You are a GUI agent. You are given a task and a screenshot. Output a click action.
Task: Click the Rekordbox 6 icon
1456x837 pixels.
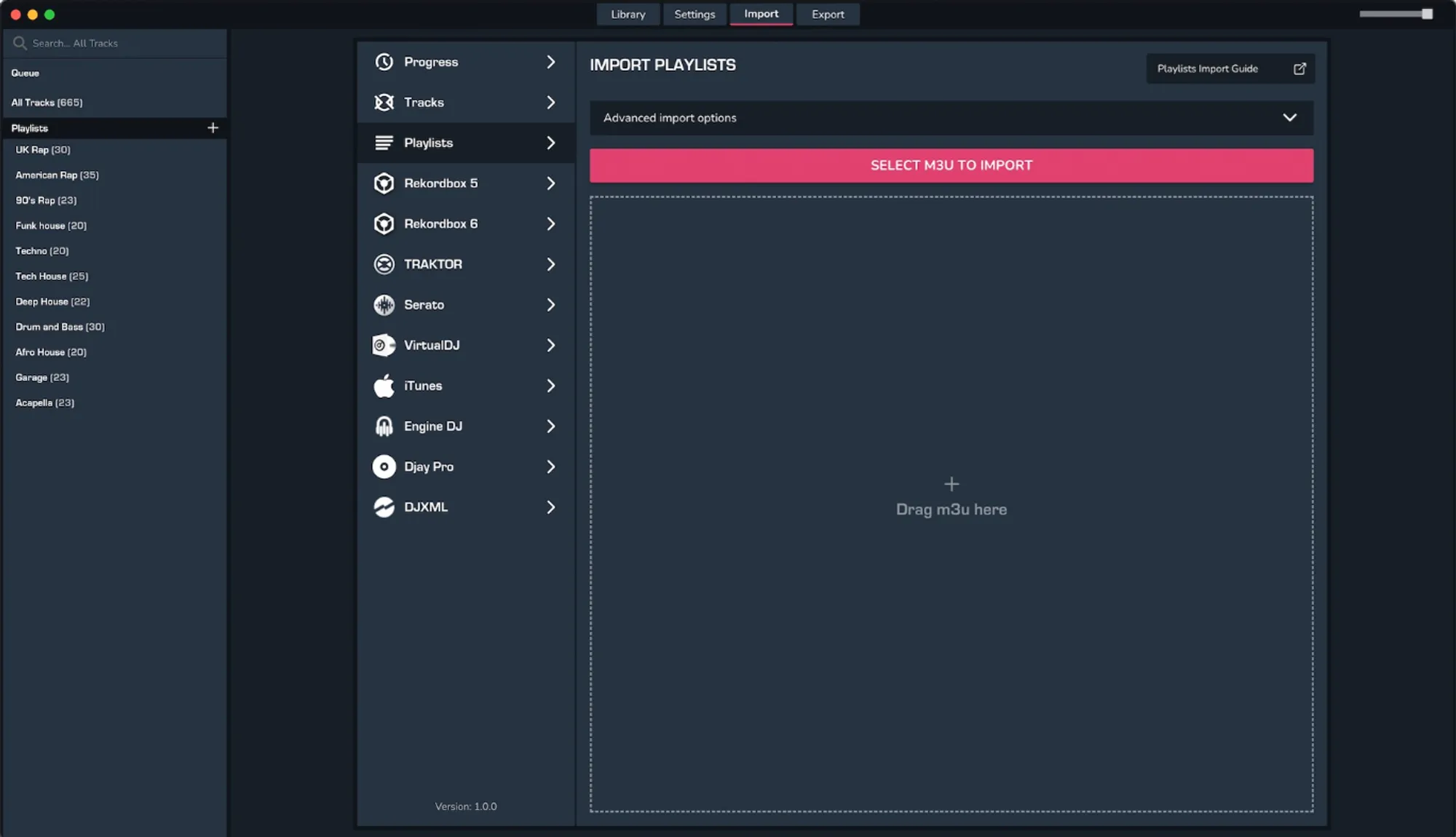(384, 223)
